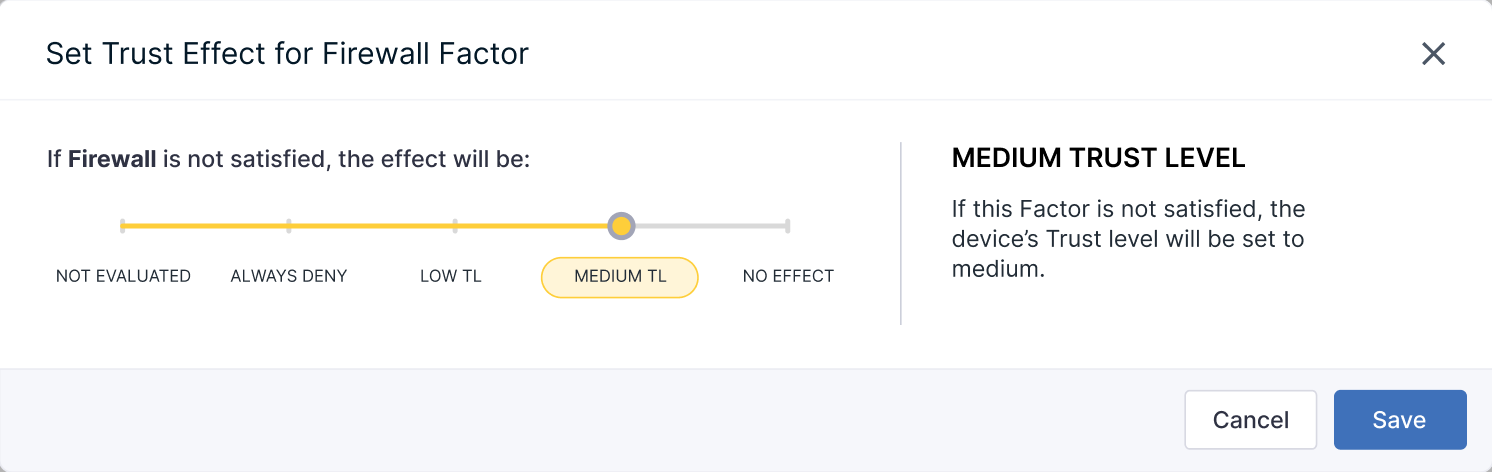1492x472 pixels.
Task: Choose the NO EFFECT option label
Action: click(788, 276)
